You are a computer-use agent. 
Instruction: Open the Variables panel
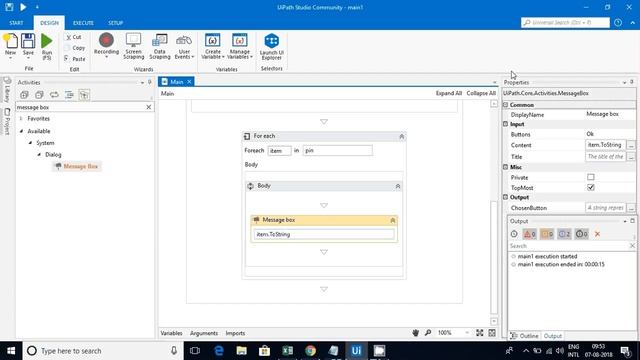pos(171,333)
